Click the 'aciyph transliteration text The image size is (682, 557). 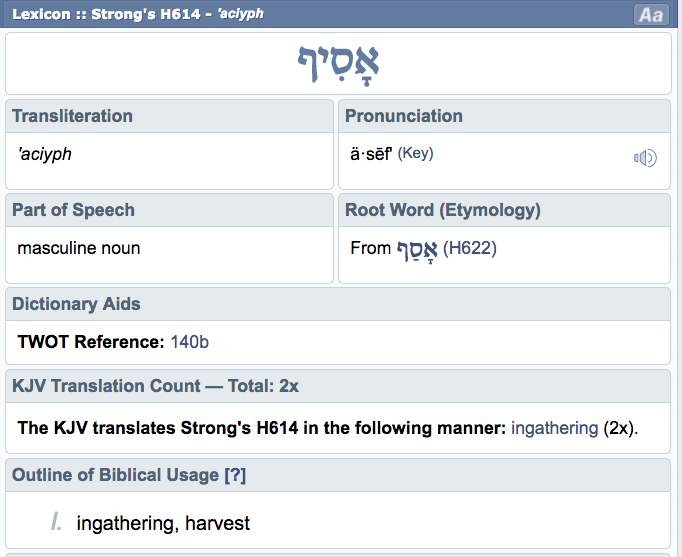[x=45, y=154]
